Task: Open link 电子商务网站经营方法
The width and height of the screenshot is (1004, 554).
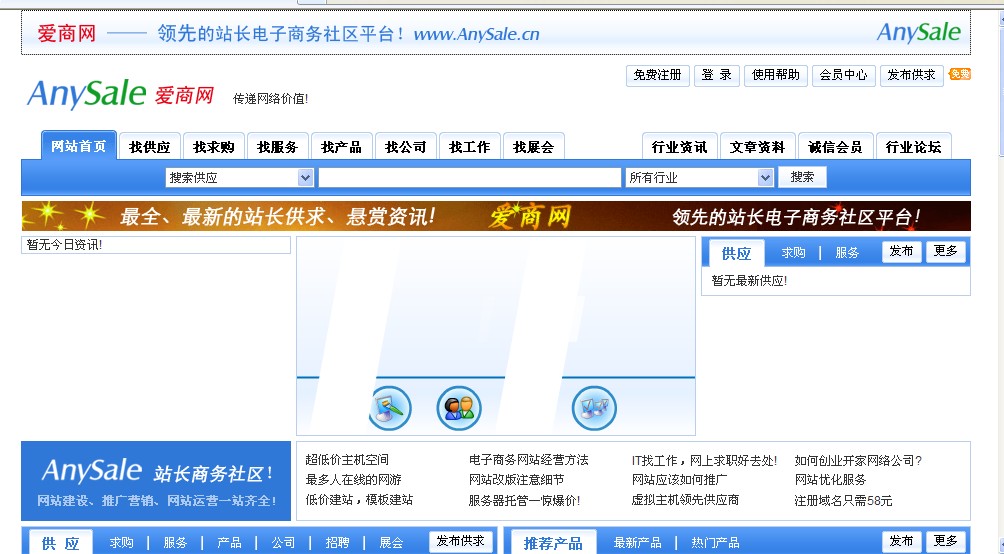Action: click(x=528, y=460)
